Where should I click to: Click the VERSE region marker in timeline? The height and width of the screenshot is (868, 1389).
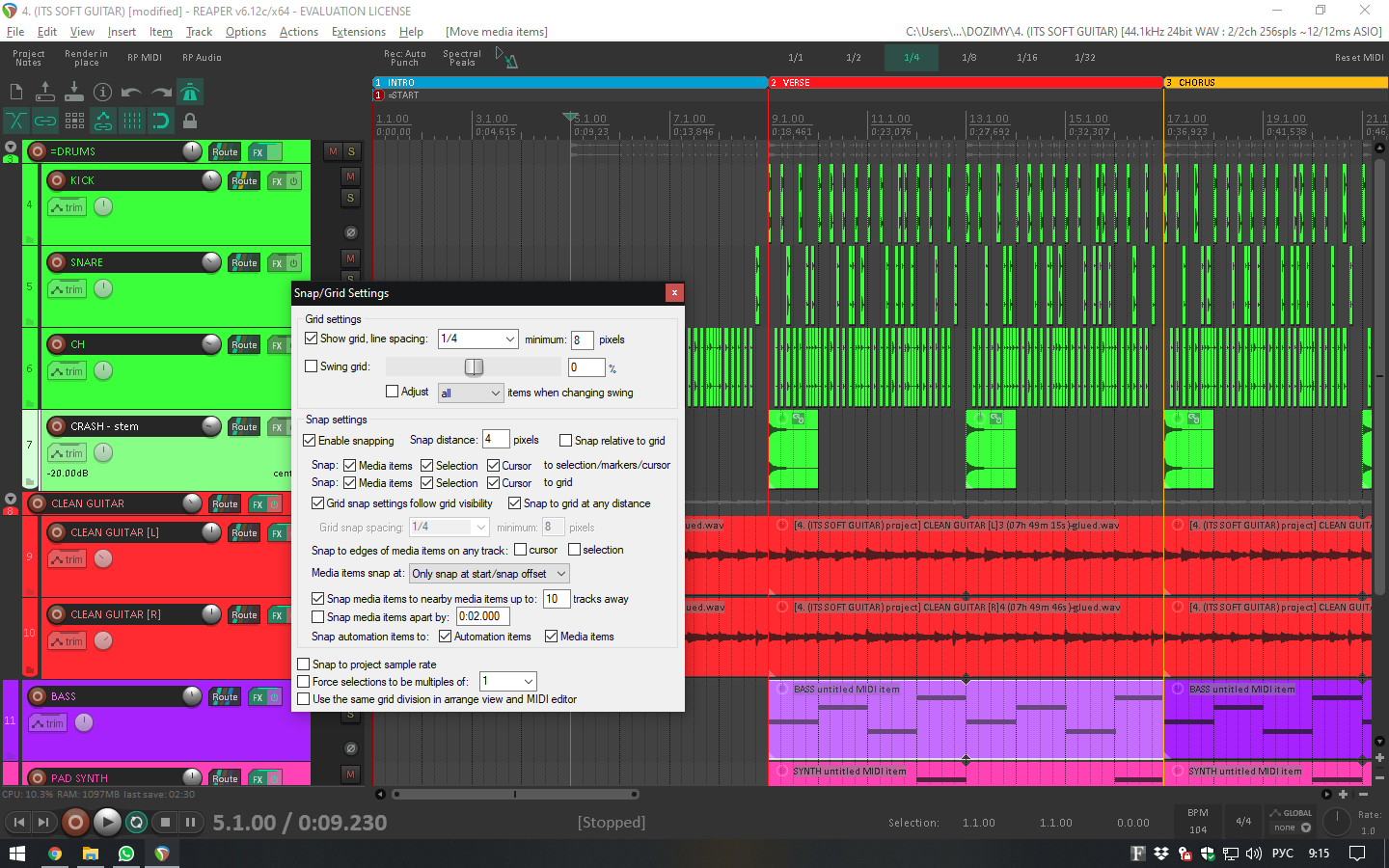point(966,83)
